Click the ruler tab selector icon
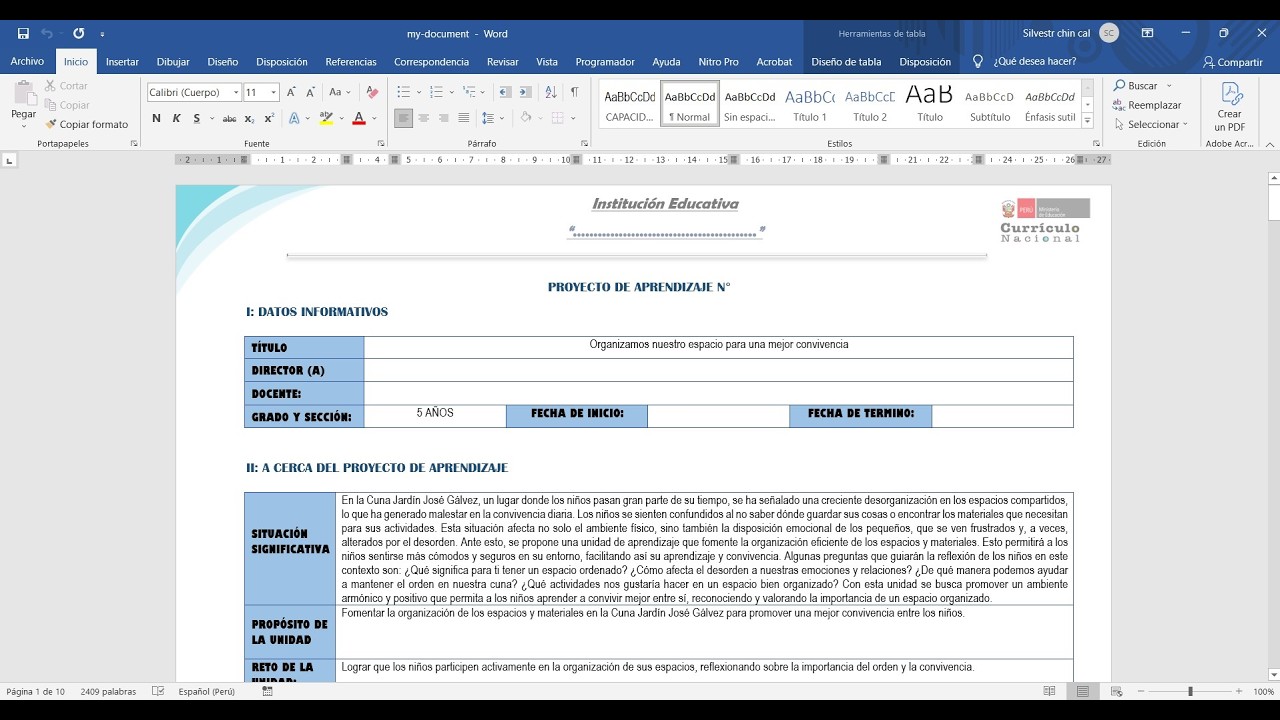Viewport: 1280px width, 720px height. 10,160
